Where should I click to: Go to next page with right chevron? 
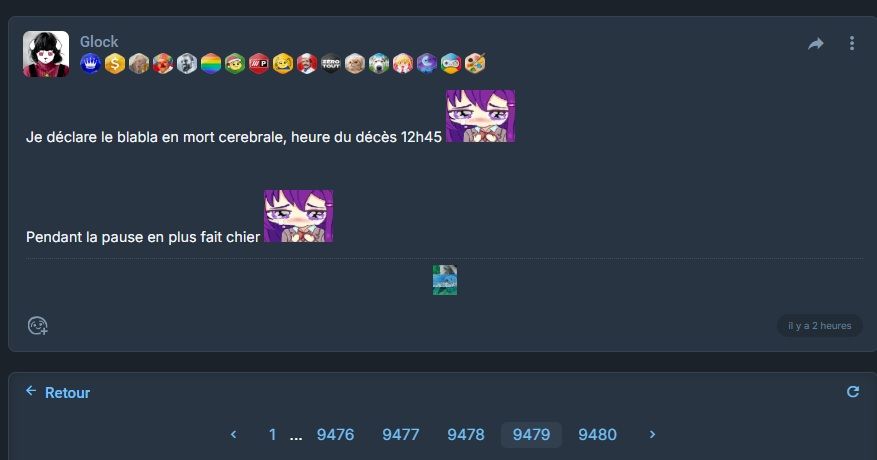[652, 434]
